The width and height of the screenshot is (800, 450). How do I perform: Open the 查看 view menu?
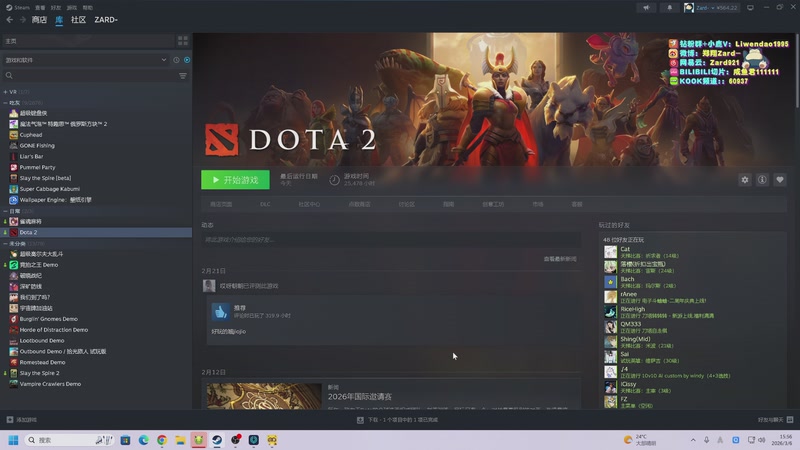[x=40, y=8]
